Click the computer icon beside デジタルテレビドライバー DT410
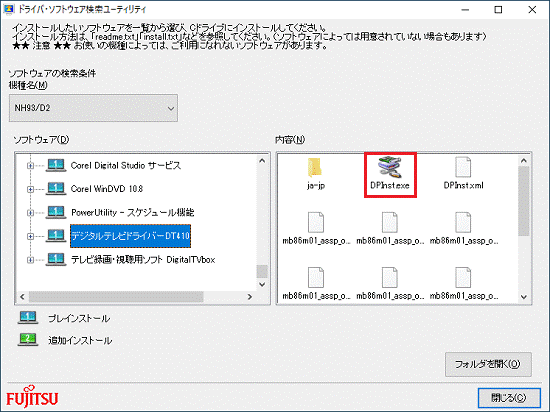Image resolution: width=550 pixels, height=412 pixels. pos(56,236)
